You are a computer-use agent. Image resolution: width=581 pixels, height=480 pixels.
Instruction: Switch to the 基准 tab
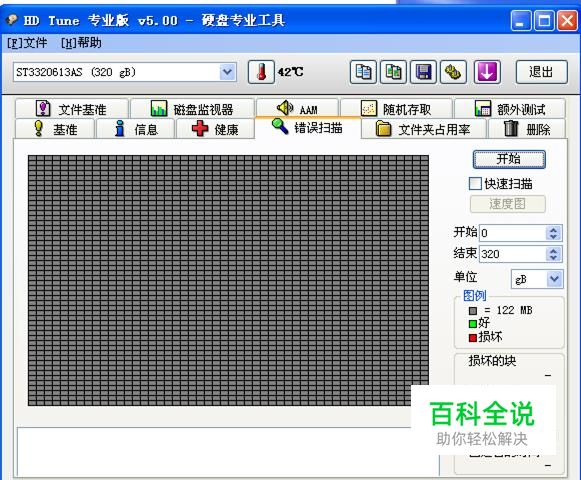(x=55, y=129)
